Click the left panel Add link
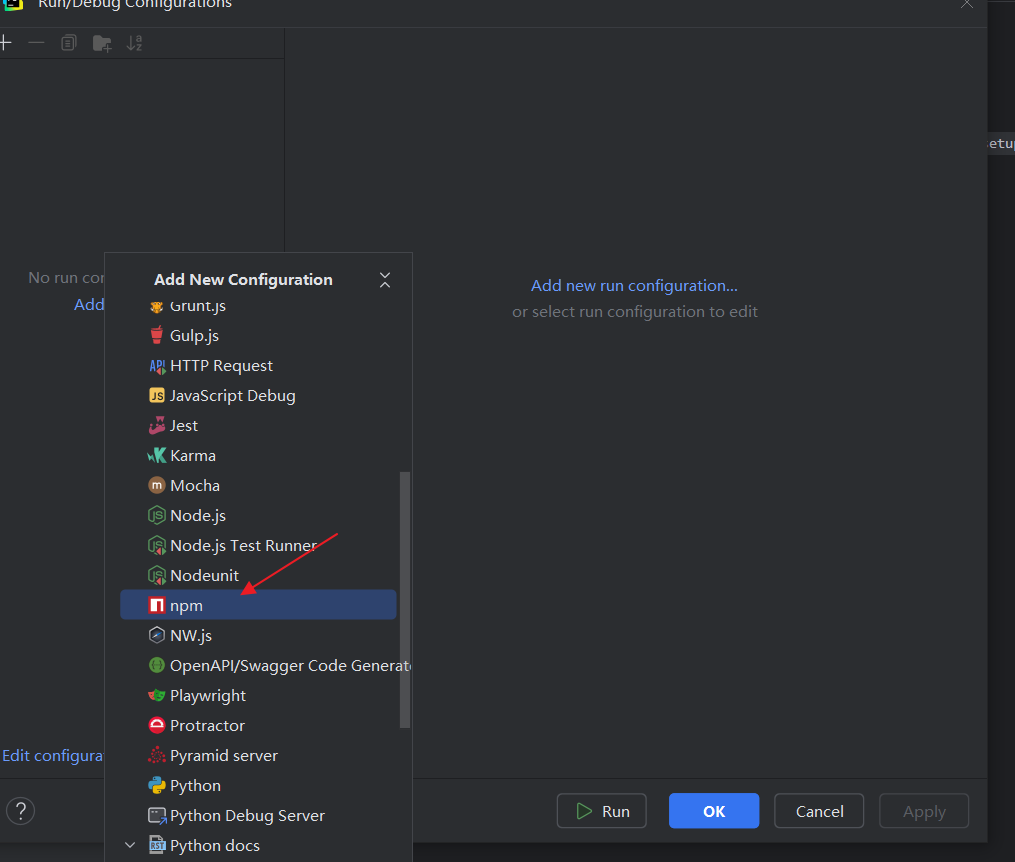 pyautogui.click(x=89, y=304)
